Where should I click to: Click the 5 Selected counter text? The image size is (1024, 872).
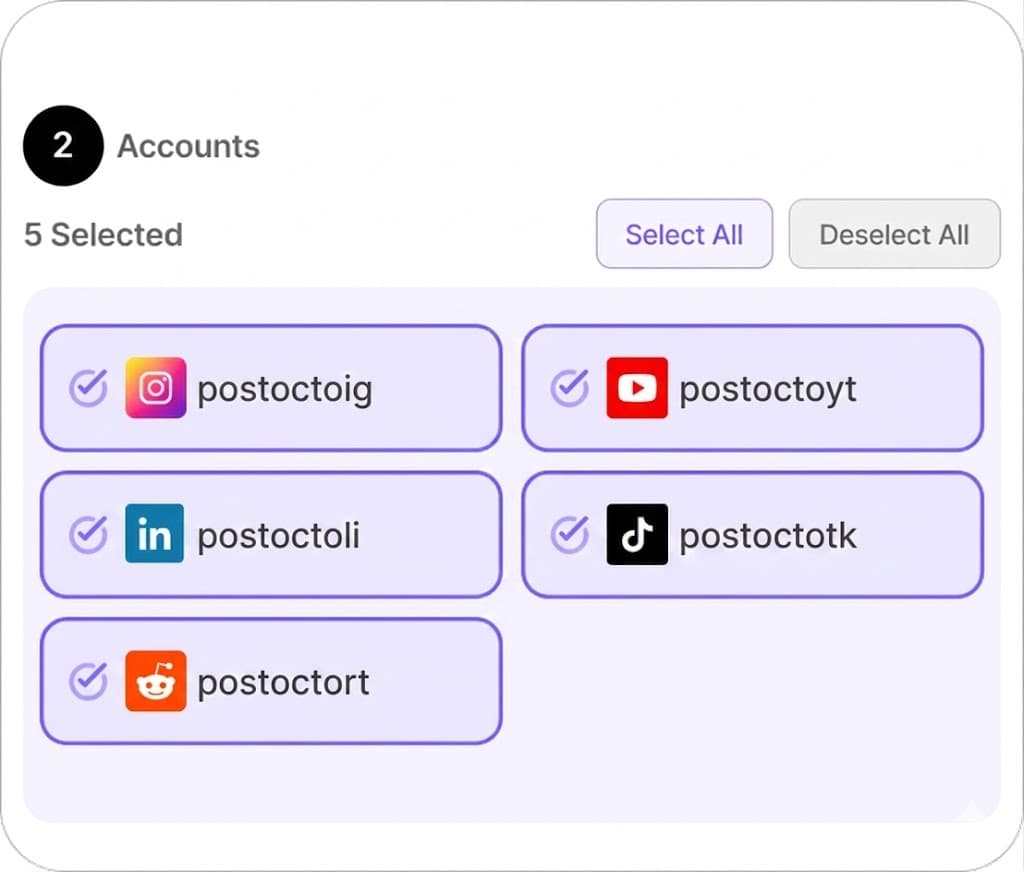tap(103, 235)
